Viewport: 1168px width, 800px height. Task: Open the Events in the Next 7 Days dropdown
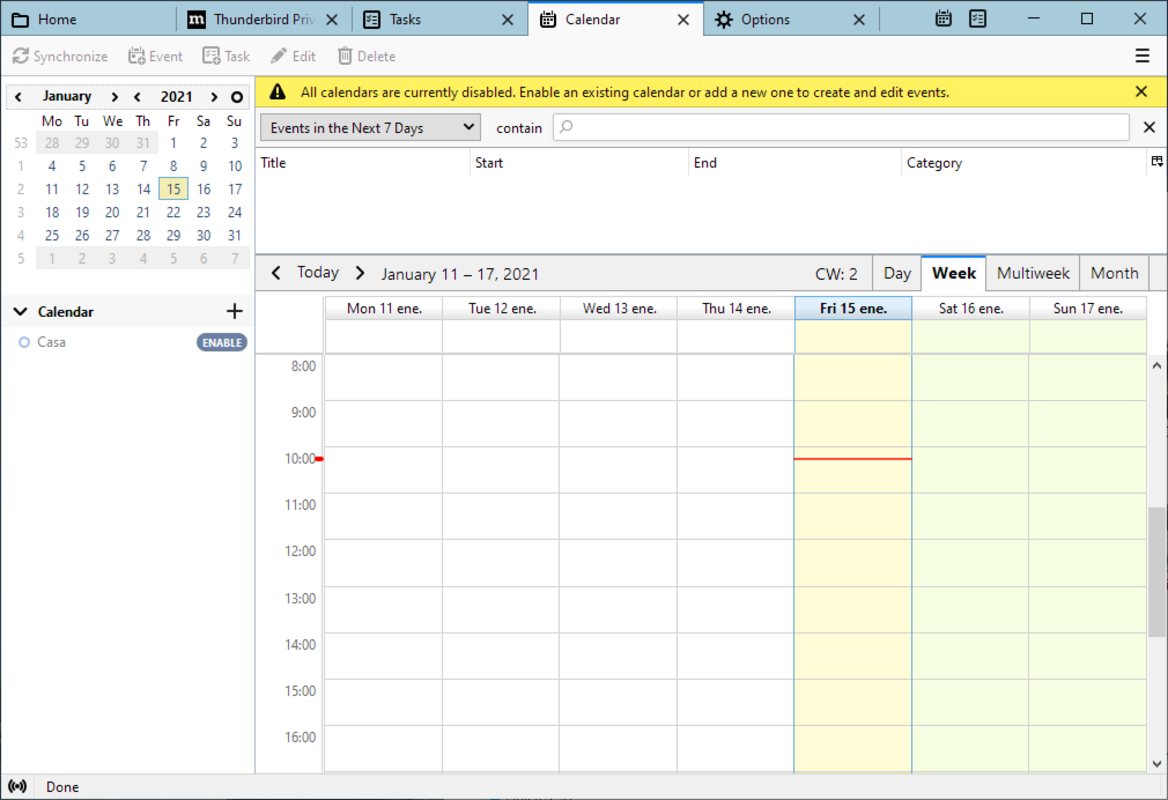coord(370,128)
